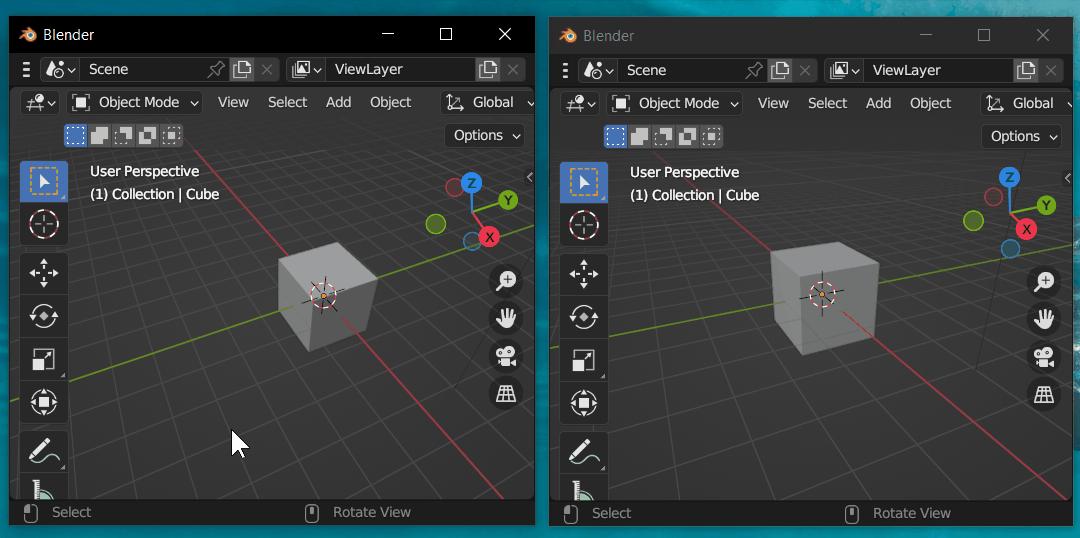Select the Scale tool in right window
The image size is (1080, 538).
coord(584,360)
